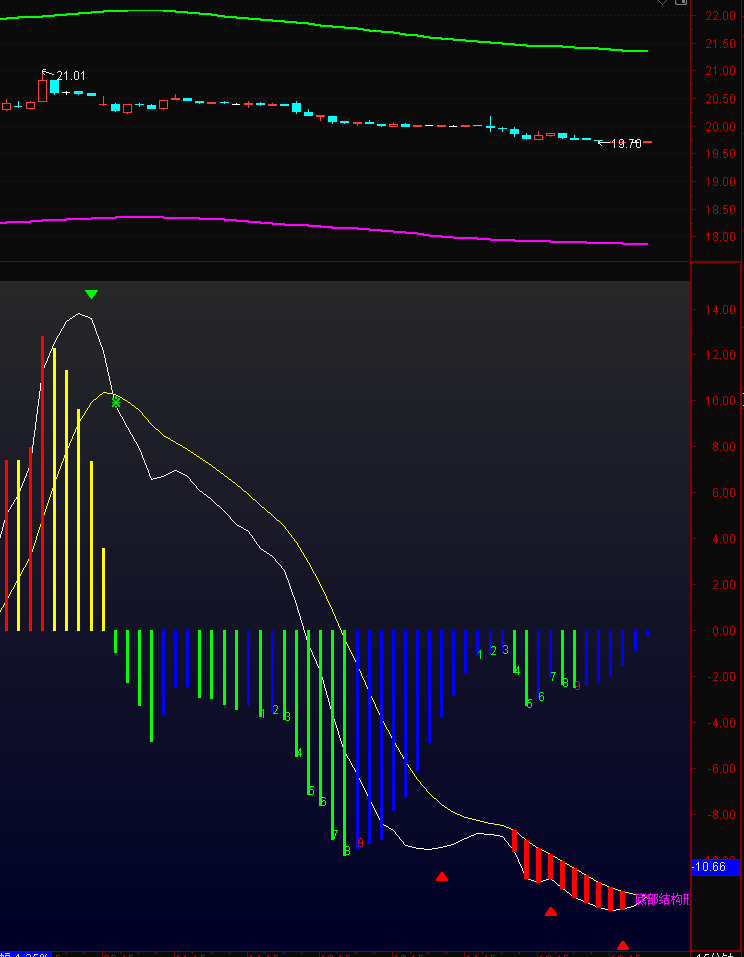Select the green X crossover marker
Image resolution: width=744 pixels, height=957 pixels.
pyautogui.click(x=115, y=402)
